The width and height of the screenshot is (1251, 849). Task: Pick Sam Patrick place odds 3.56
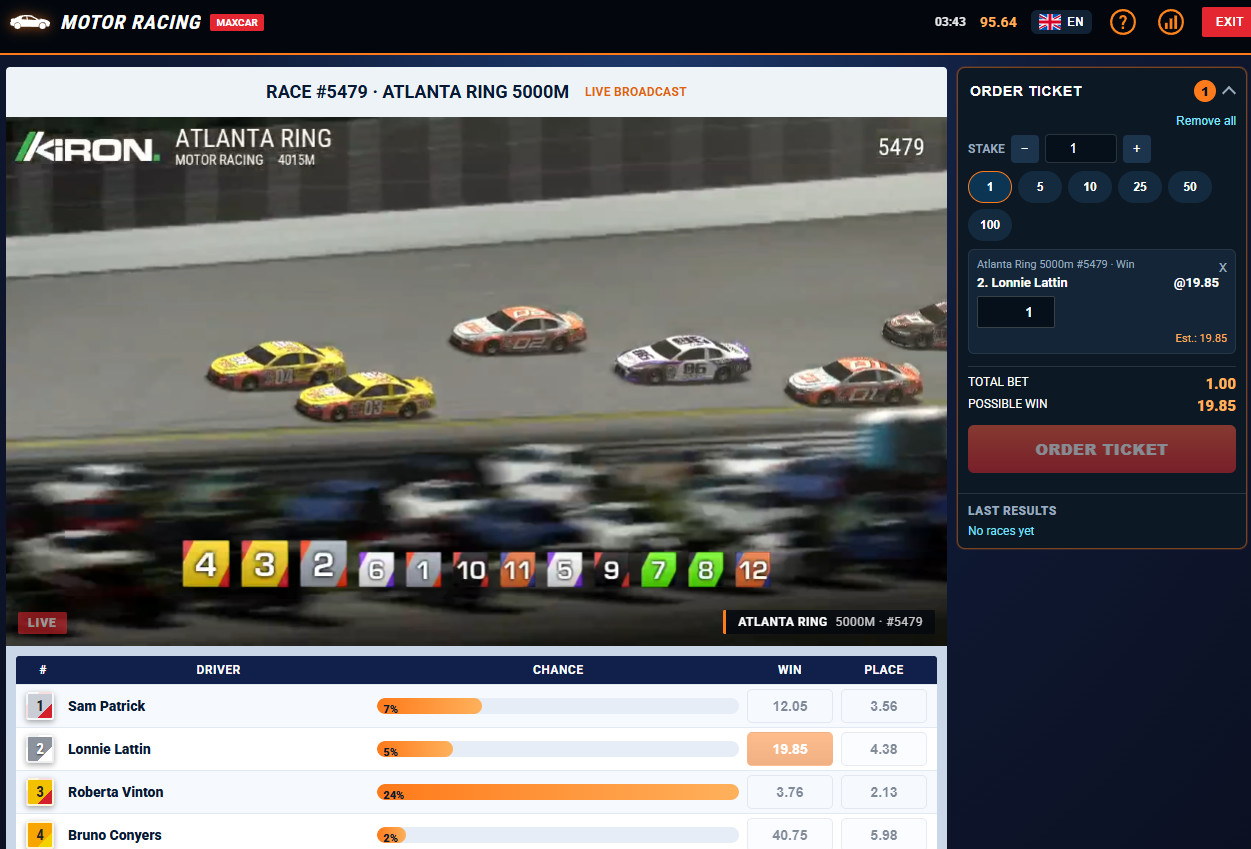(x=884, y=706)
